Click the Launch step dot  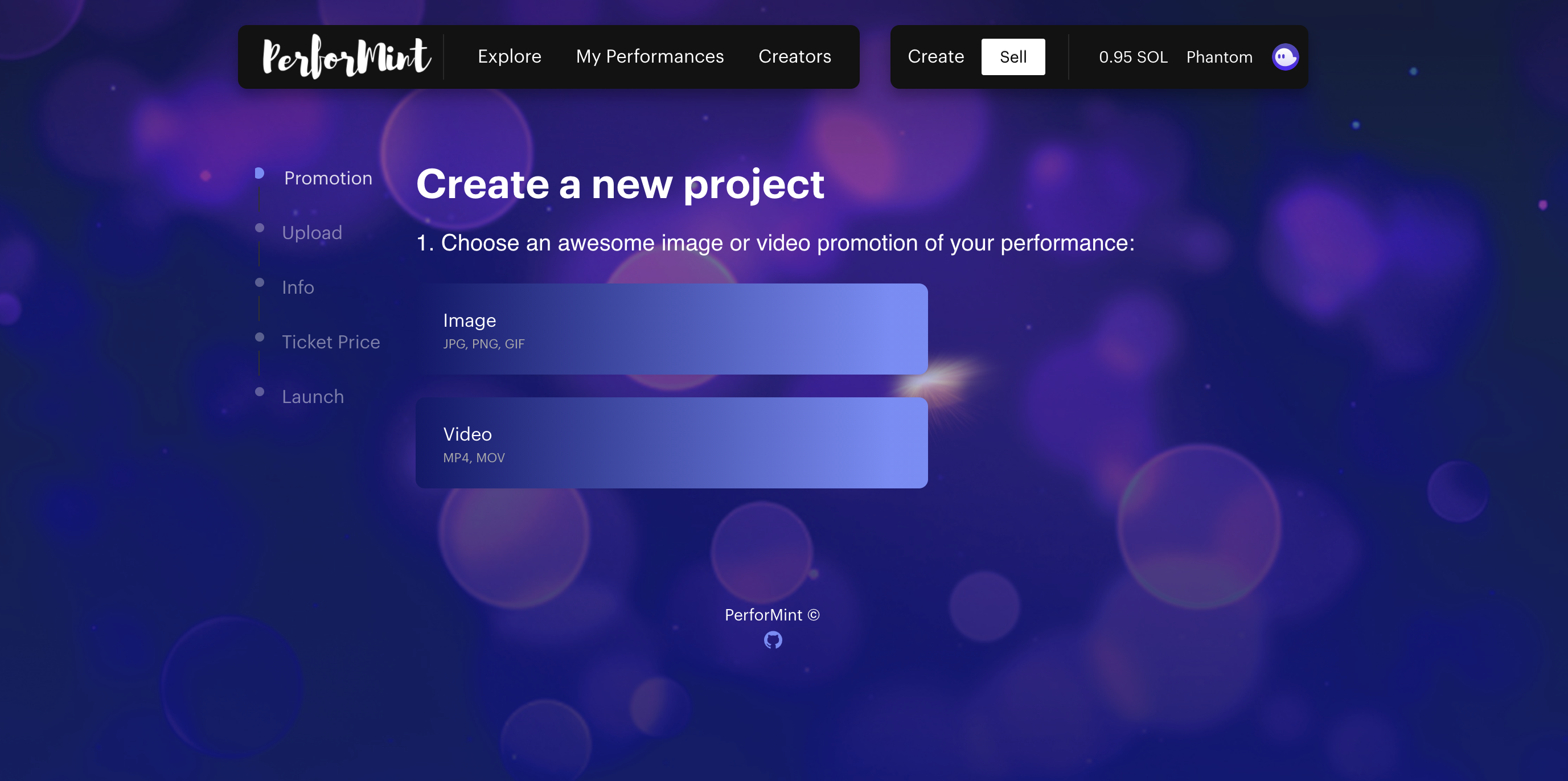259,392
